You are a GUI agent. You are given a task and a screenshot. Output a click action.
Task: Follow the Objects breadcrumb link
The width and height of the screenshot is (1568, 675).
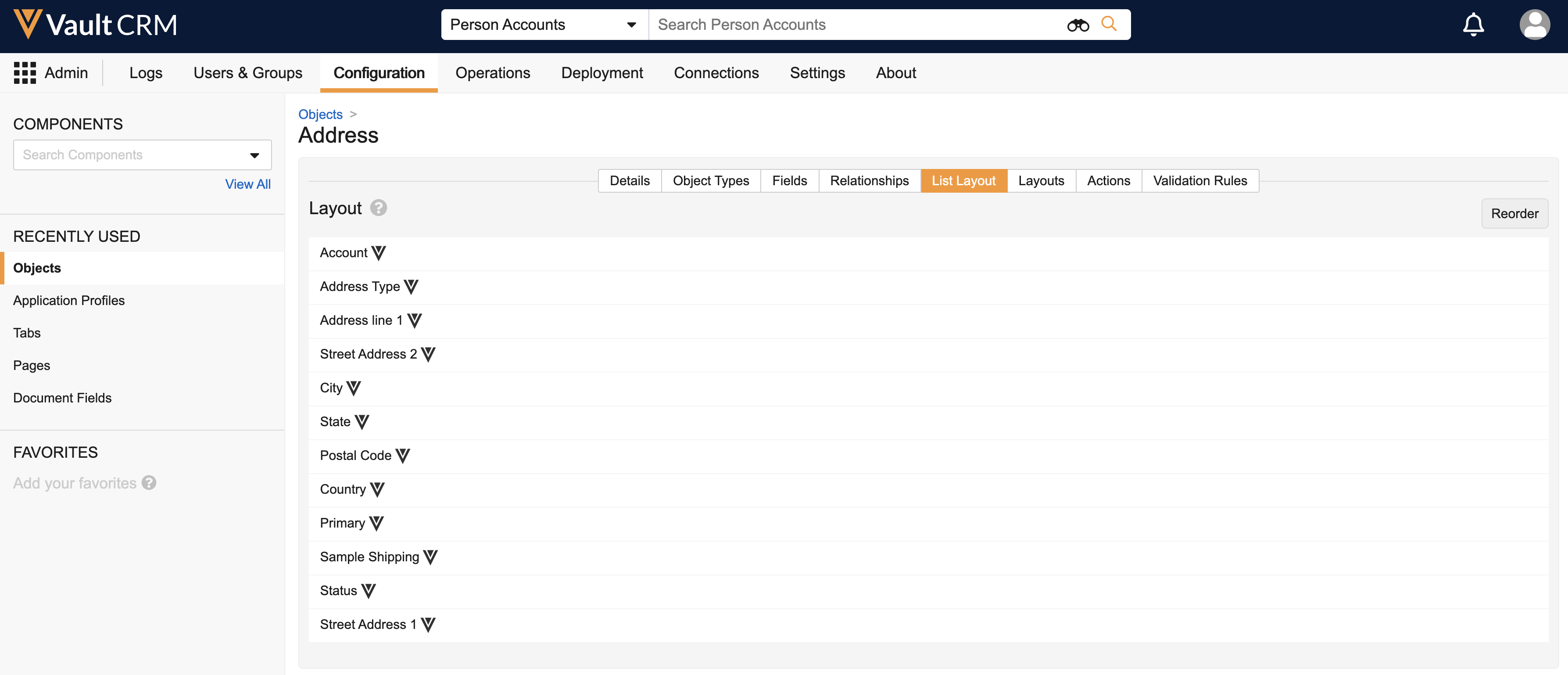[320, 115]
